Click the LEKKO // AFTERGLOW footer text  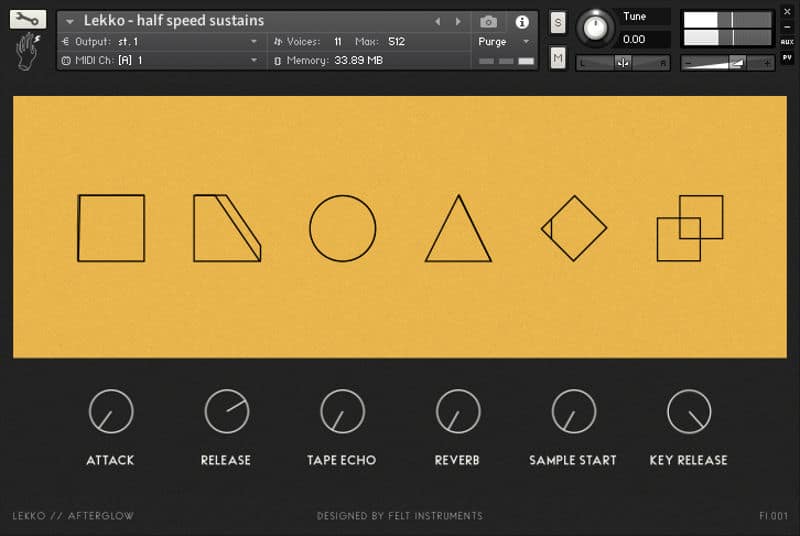pos(73,516)
